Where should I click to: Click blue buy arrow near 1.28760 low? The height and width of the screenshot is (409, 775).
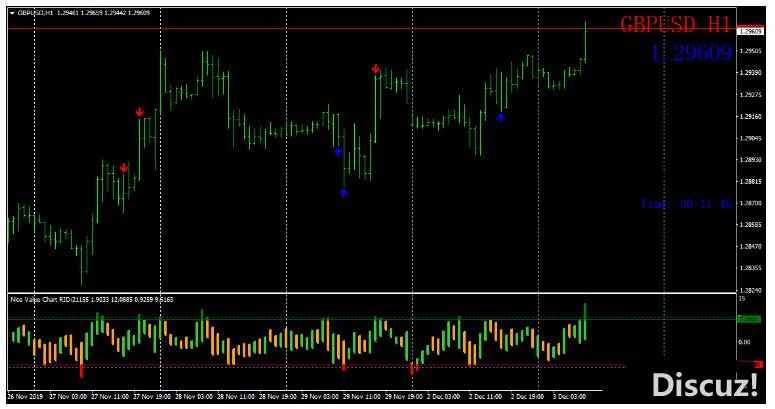click(x=344, y=193)
